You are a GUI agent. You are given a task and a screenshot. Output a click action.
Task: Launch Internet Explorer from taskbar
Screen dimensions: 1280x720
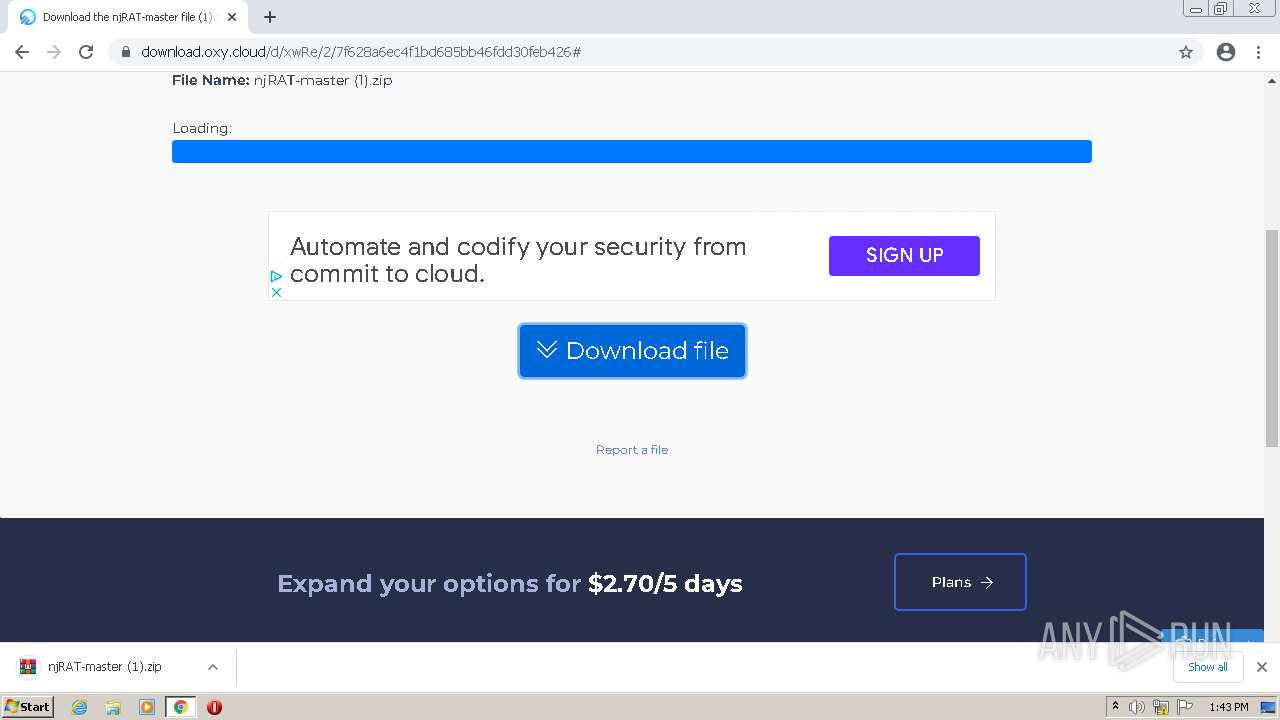(80, 707)
